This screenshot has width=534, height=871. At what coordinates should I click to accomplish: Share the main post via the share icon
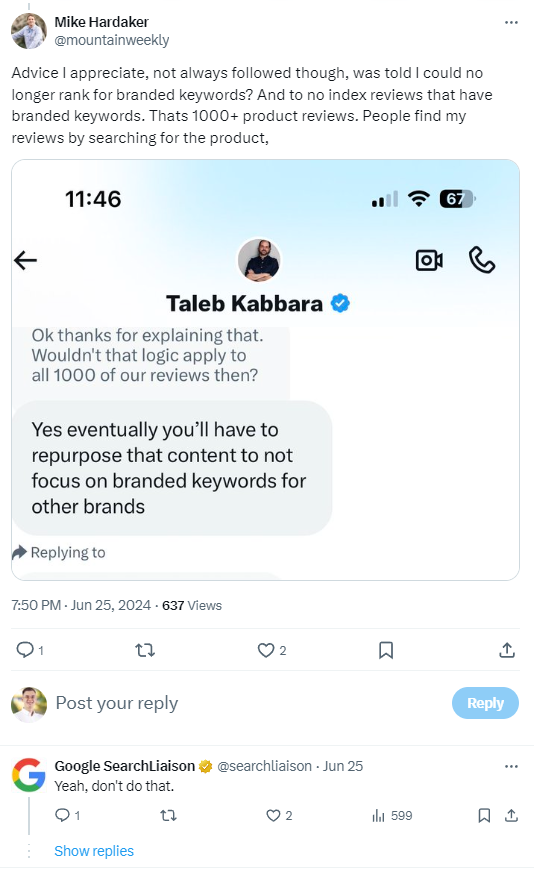pos(507,650)
